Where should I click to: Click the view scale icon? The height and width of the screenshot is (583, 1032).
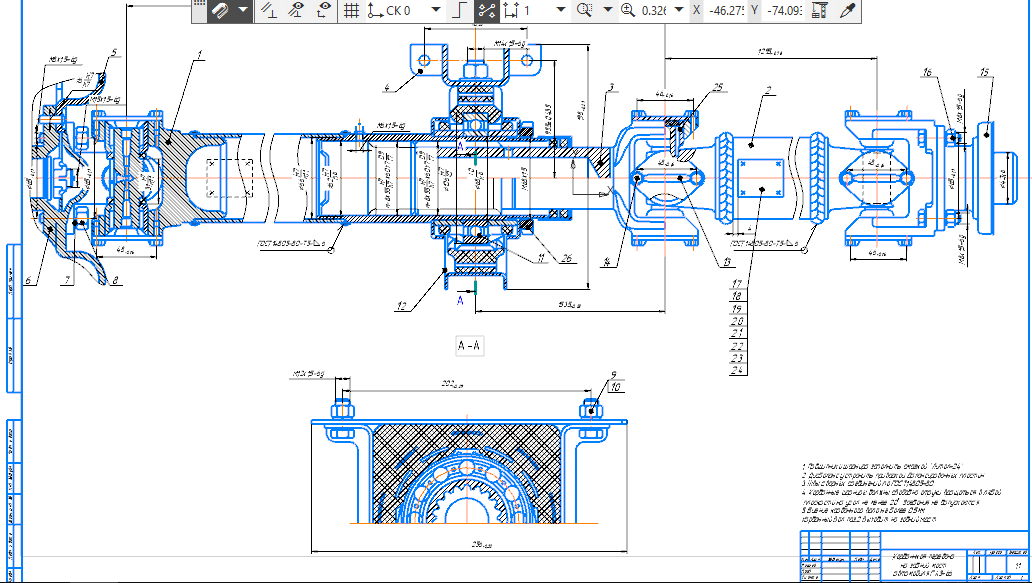coord(511,11)
